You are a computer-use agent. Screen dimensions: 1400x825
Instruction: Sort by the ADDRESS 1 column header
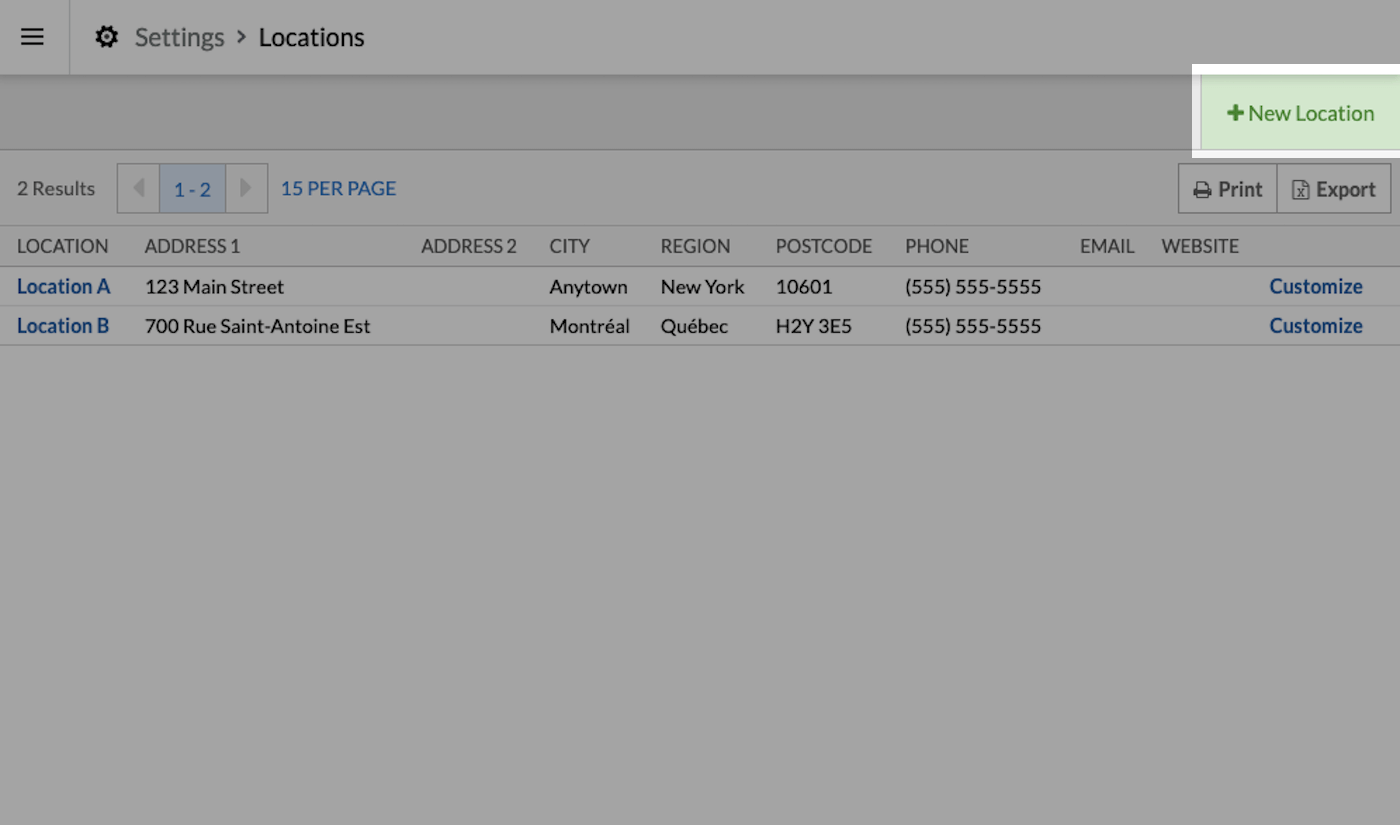192,246
